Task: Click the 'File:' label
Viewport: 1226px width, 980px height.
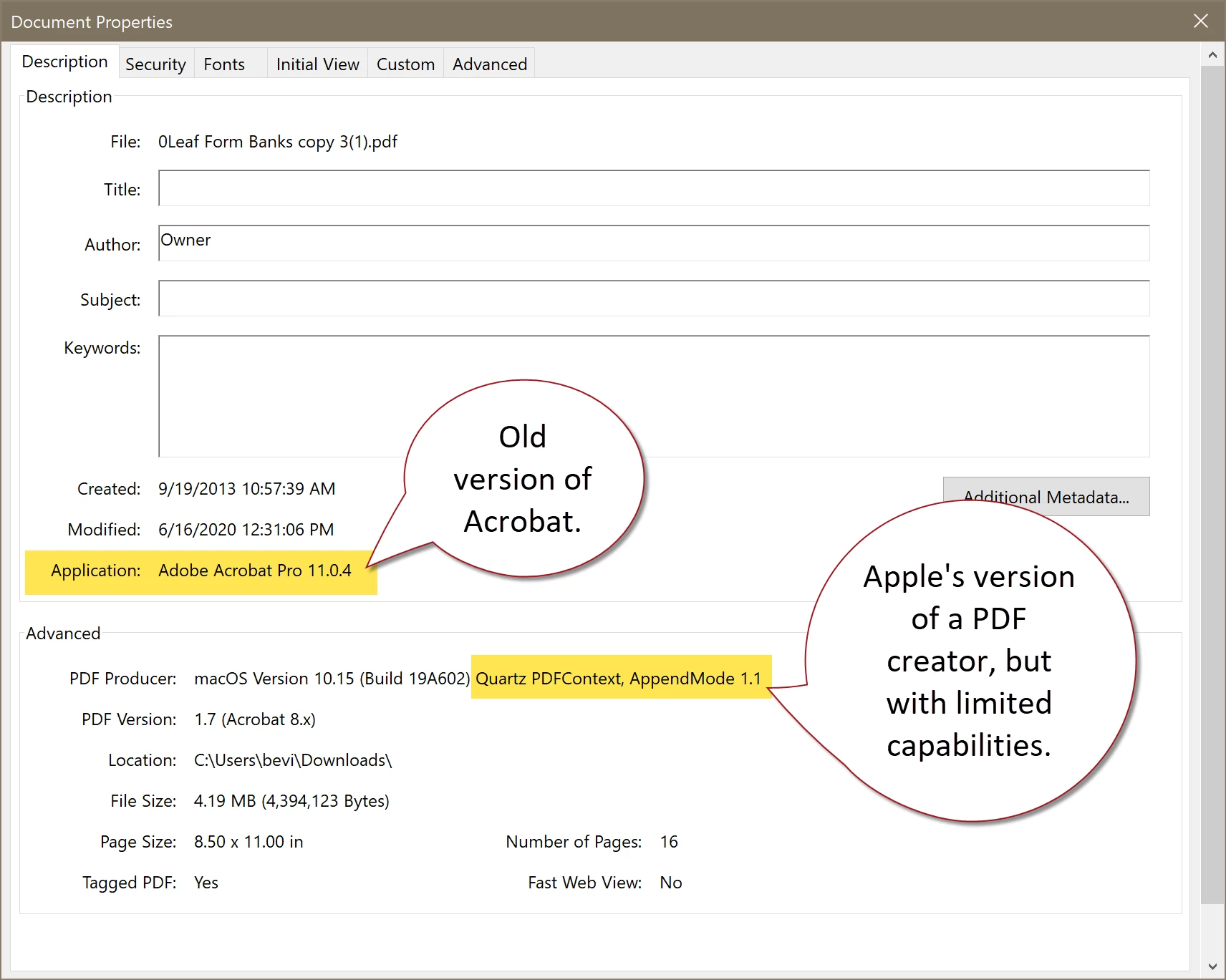Action: (125, 142)
